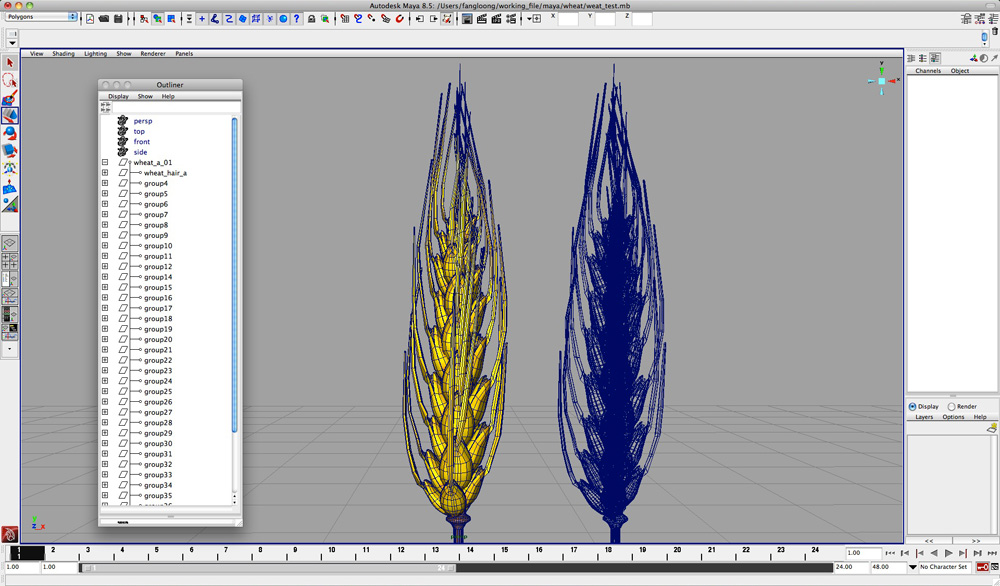The width and height of the screenshot is (1000, 586).
Task: Expand the group12 node
Action: pyautogui.click(x=105, y=267)
